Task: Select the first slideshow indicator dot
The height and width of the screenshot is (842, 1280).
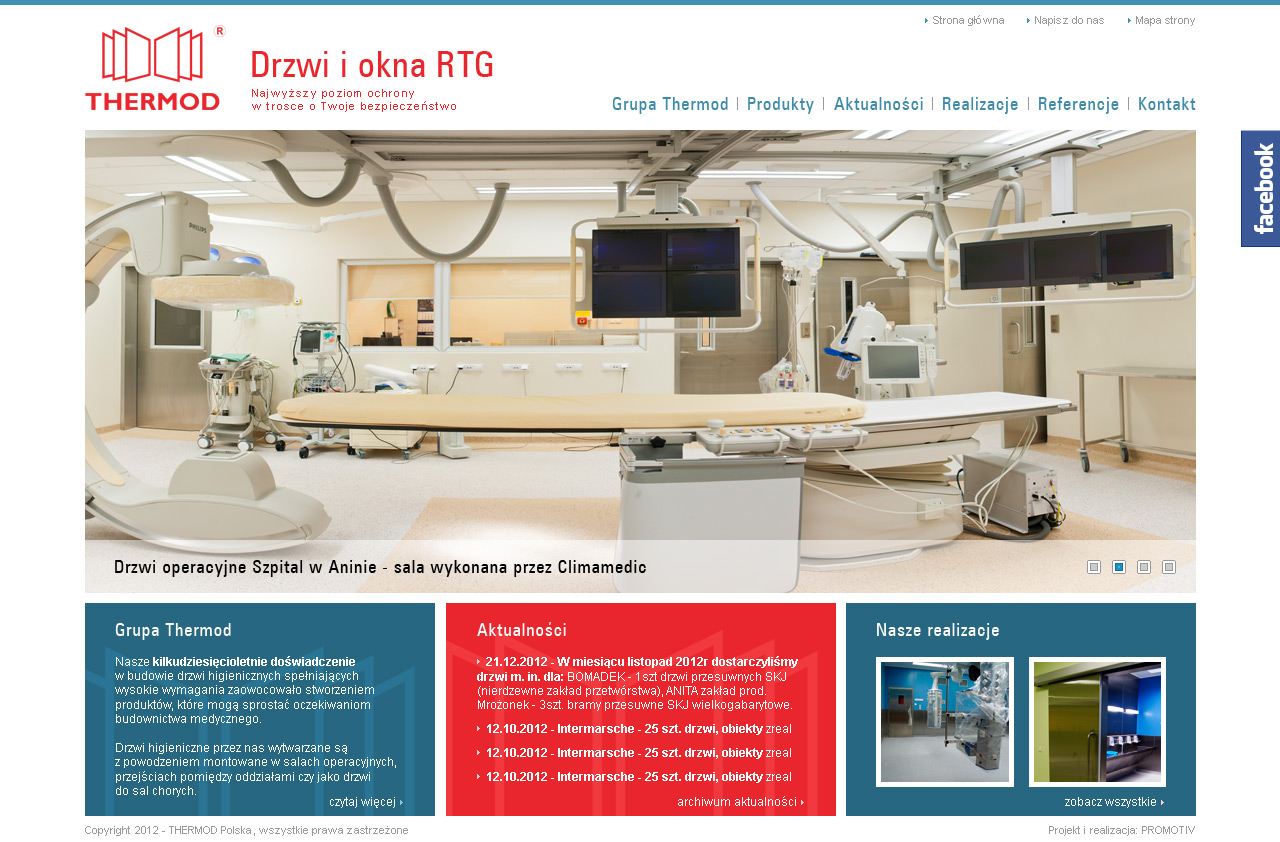Action: tap(1094, 567)
